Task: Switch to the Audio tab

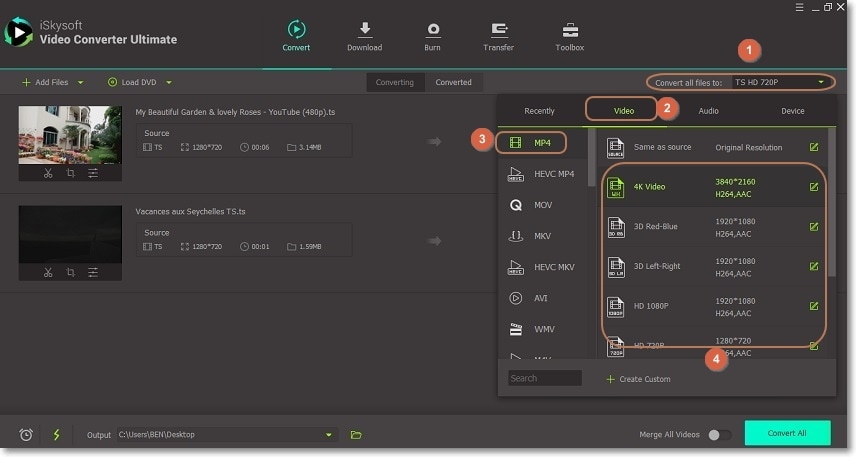Action: click(709, 111)
